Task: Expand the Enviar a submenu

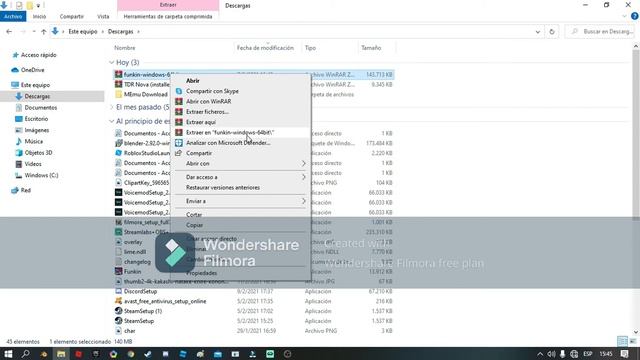Action: [x=241, y=201]
